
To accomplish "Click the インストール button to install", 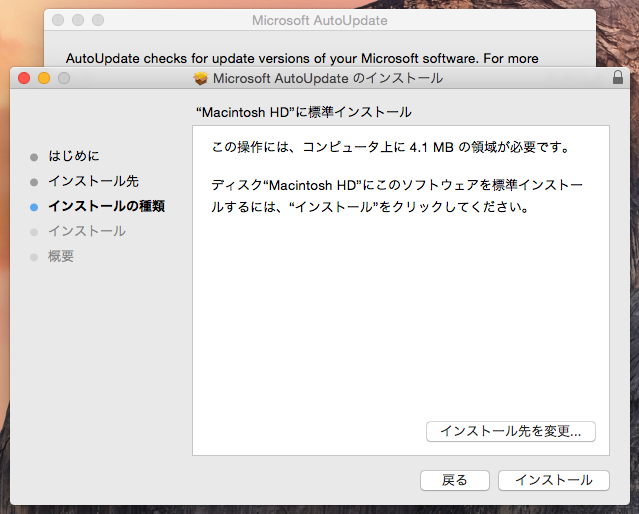I will (x=553, y=480).
